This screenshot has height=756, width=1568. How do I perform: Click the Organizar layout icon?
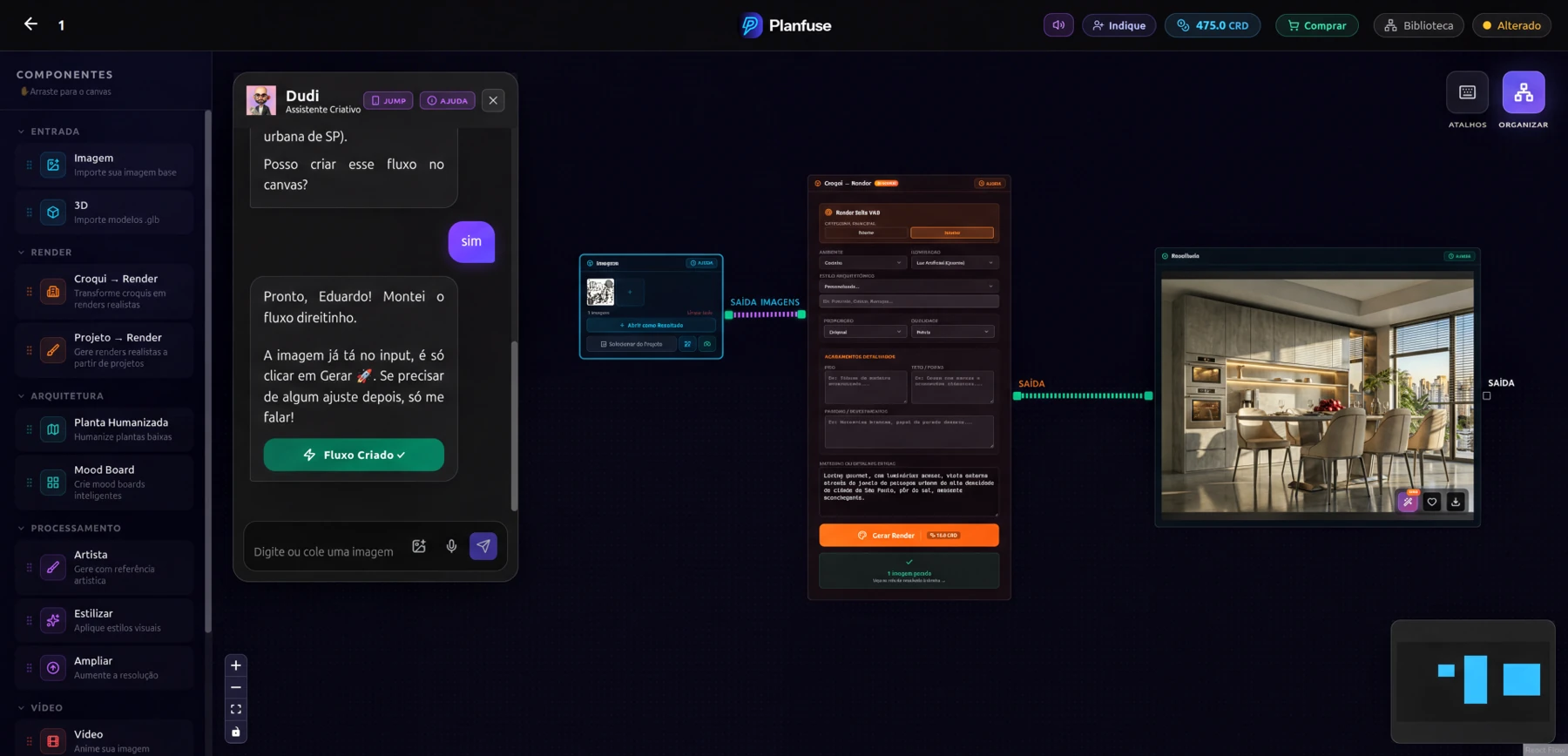coord(1524,92)
